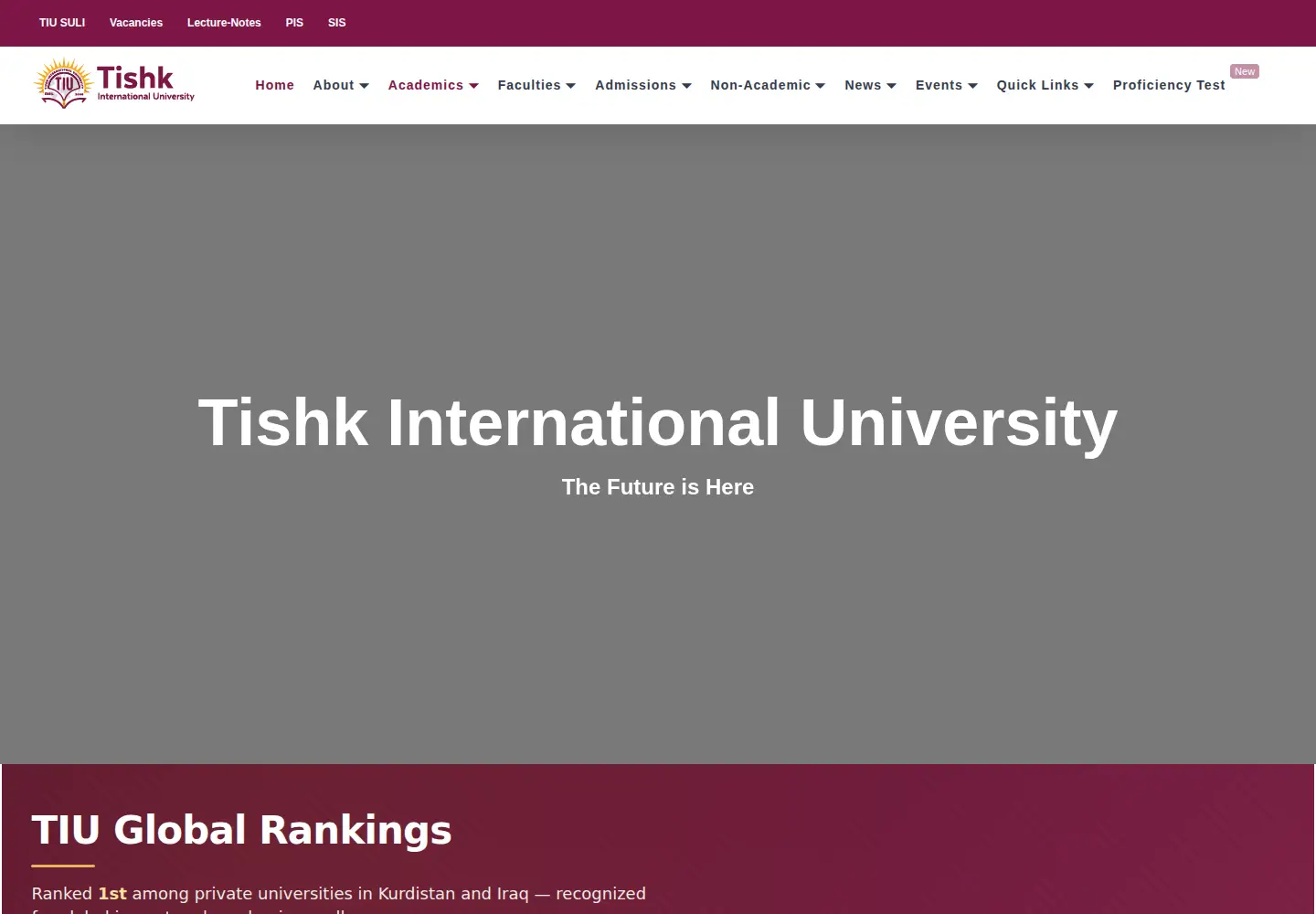
Task: Open the TIU SULI link
Action: click(x=62, y=23)
